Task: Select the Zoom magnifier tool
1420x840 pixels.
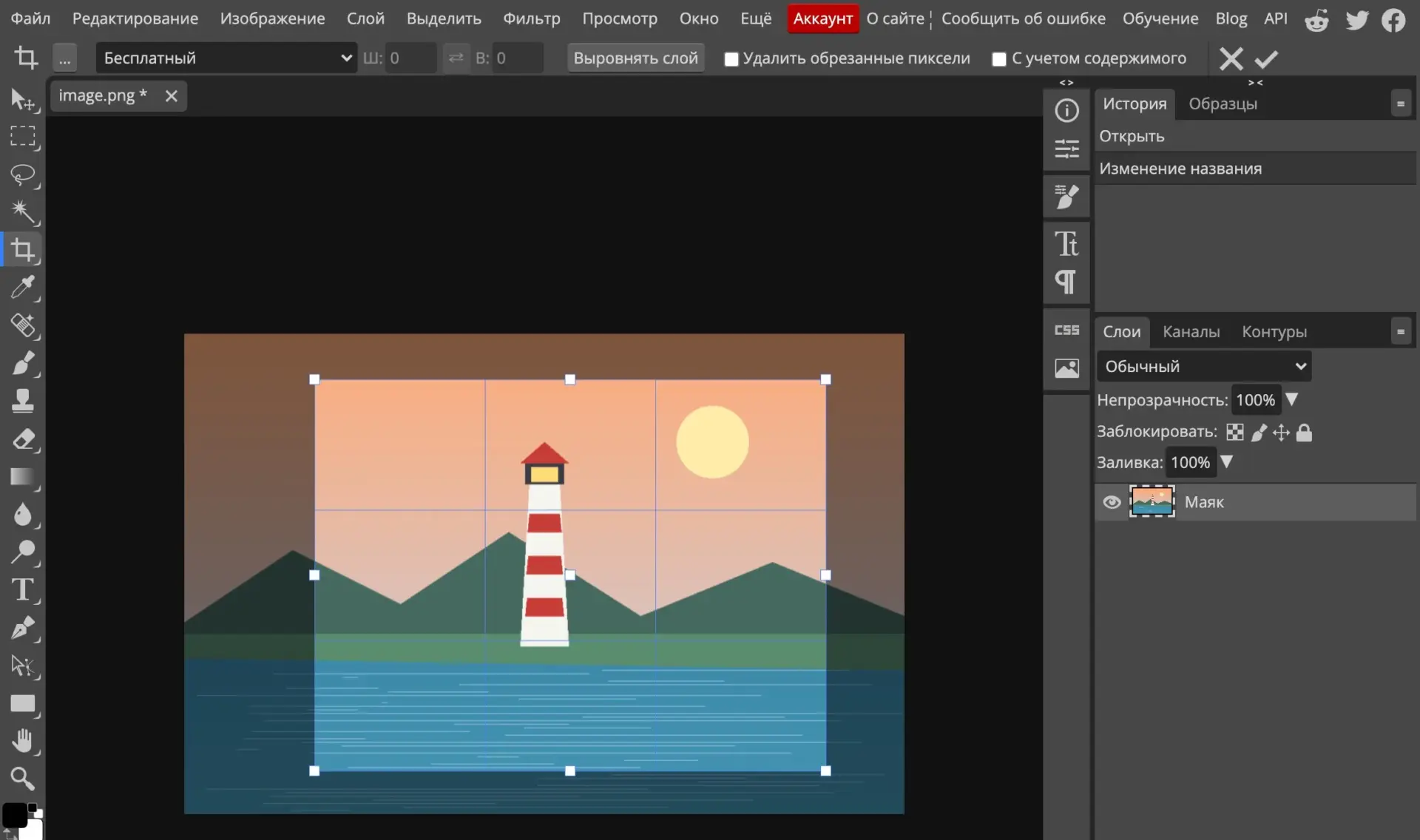Action: click(23, 779)
